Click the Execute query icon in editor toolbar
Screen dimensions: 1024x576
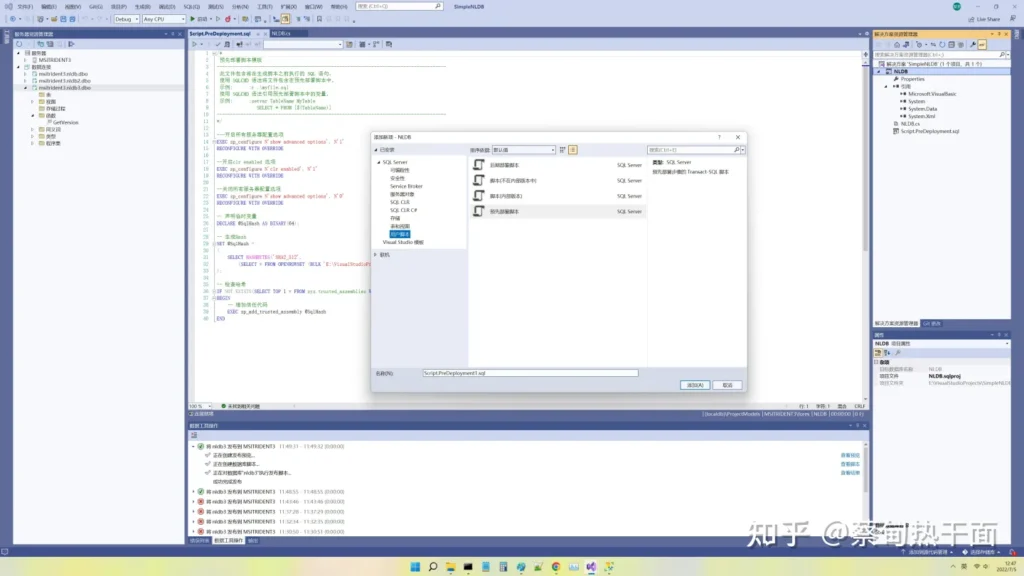(194, 44)
